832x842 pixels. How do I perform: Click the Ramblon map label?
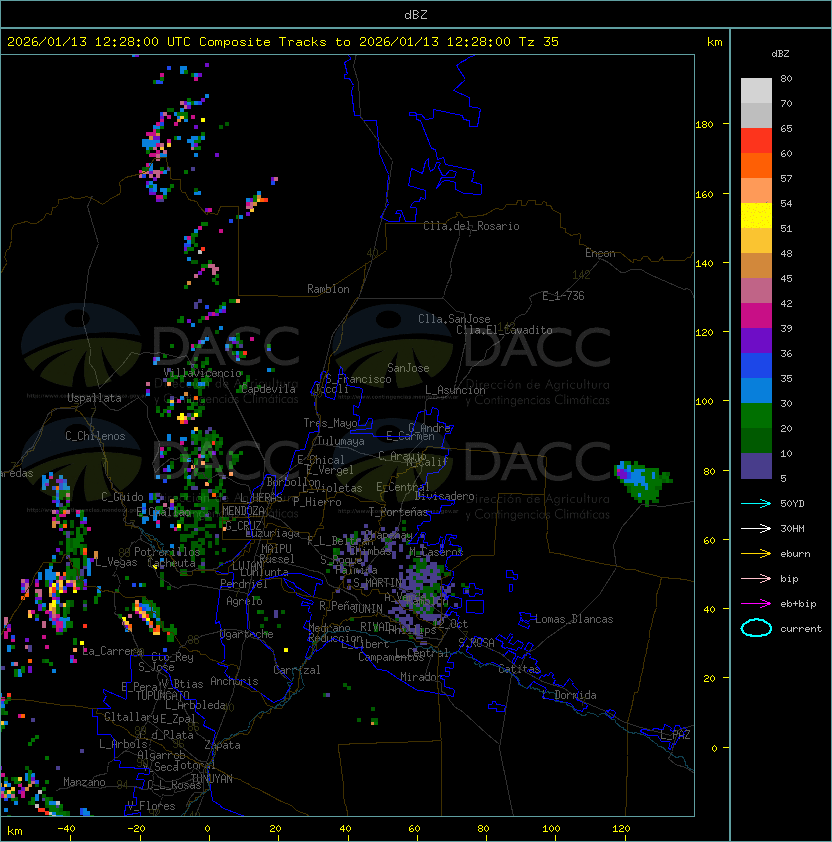[x=328, y=289]
